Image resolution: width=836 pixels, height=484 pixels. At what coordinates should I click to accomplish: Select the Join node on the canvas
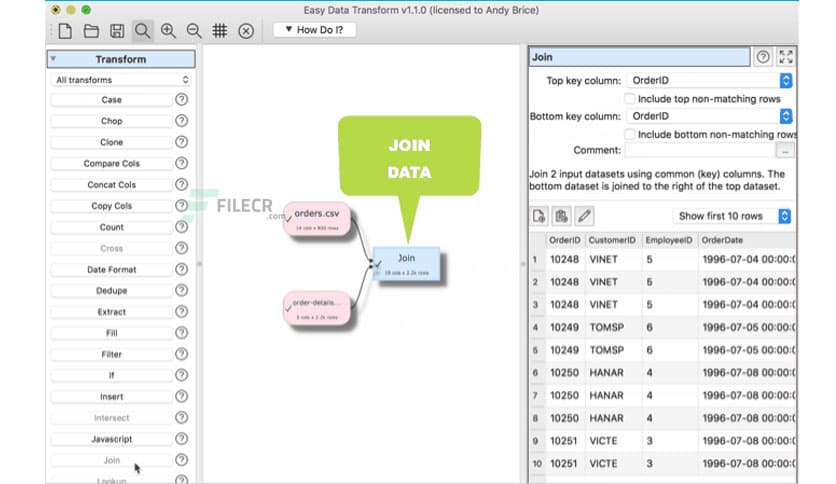[406, 264]
